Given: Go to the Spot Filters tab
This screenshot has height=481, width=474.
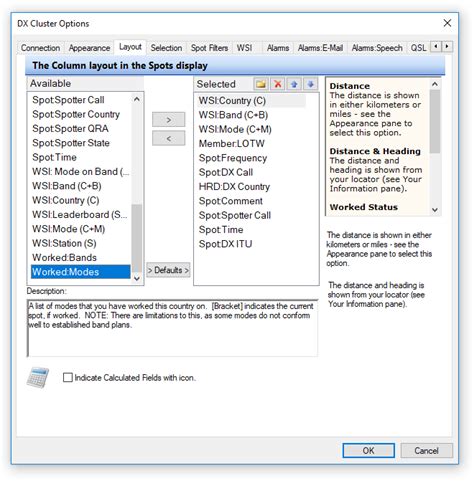Looking at the screenshot, I should coord(209,48).
